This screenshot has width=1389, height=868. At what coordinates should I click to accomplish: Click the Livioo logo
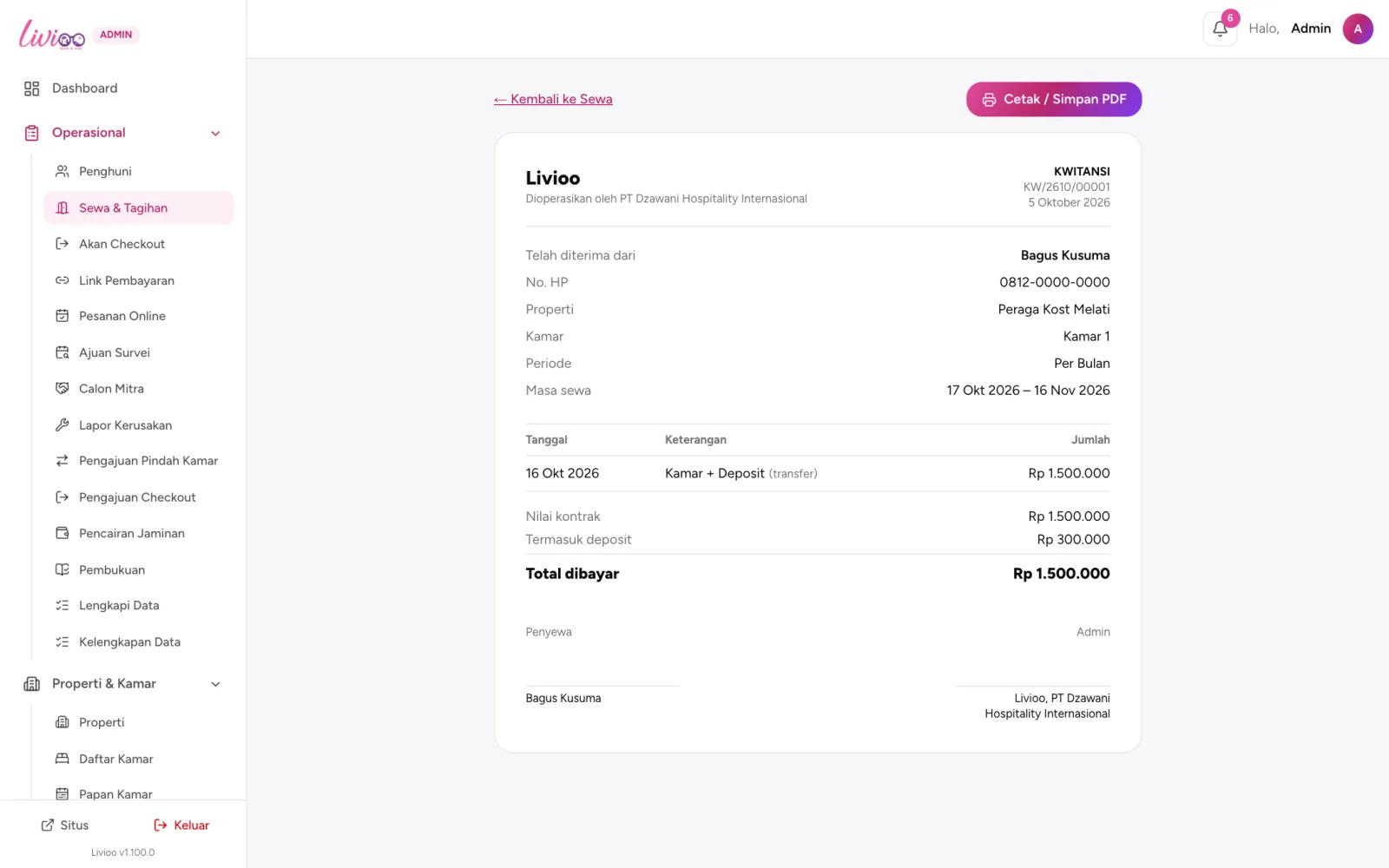click(52, 34)
